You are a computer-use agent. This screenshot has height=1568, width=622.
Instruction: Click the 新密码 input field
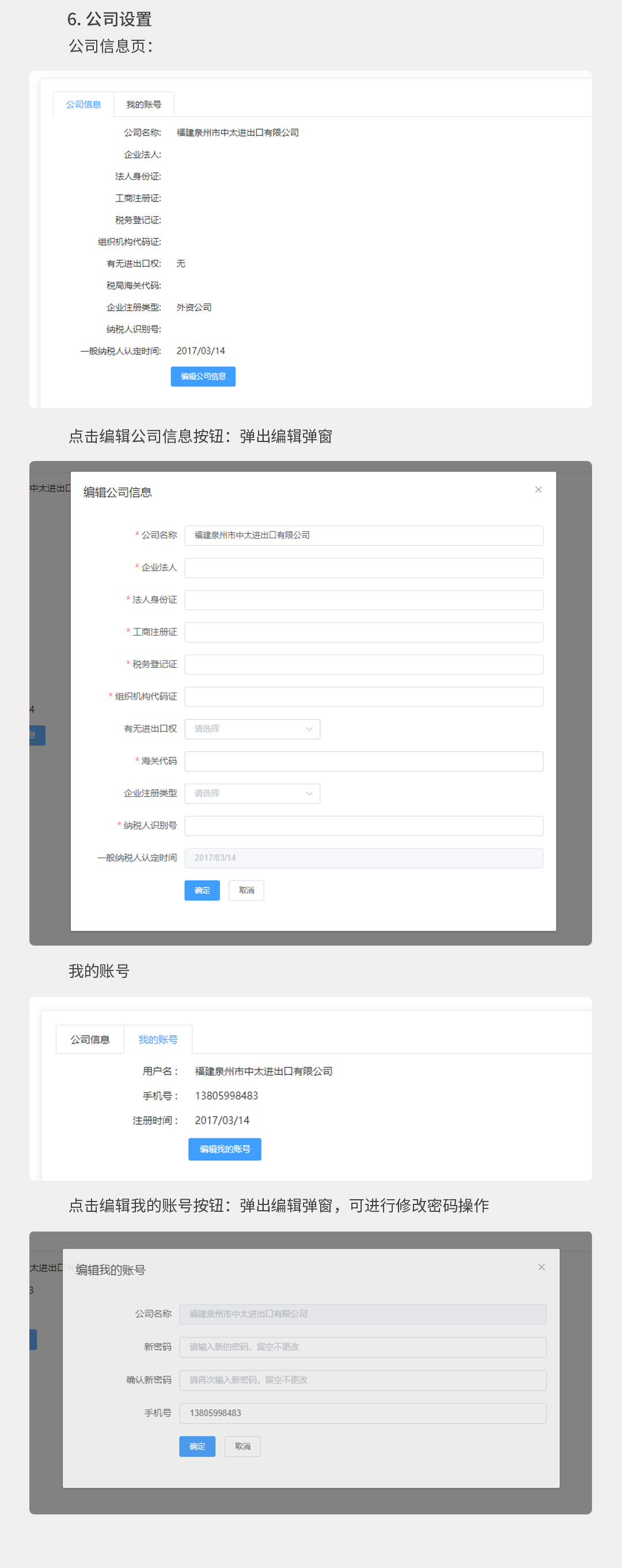point(362,1347)
